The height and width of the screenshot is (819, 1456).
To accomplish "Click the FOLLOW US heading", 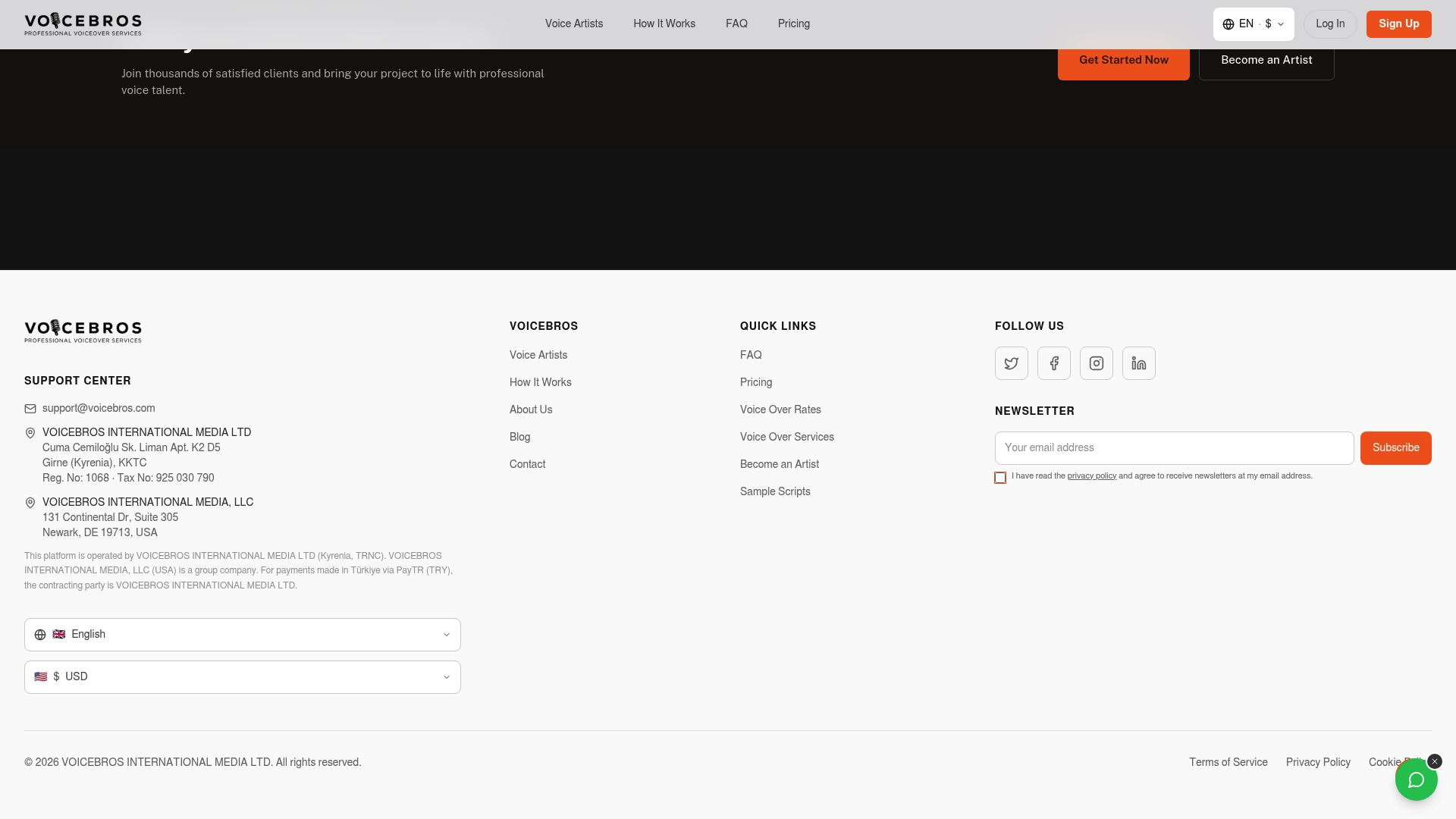I will [x=1029, y=326].
